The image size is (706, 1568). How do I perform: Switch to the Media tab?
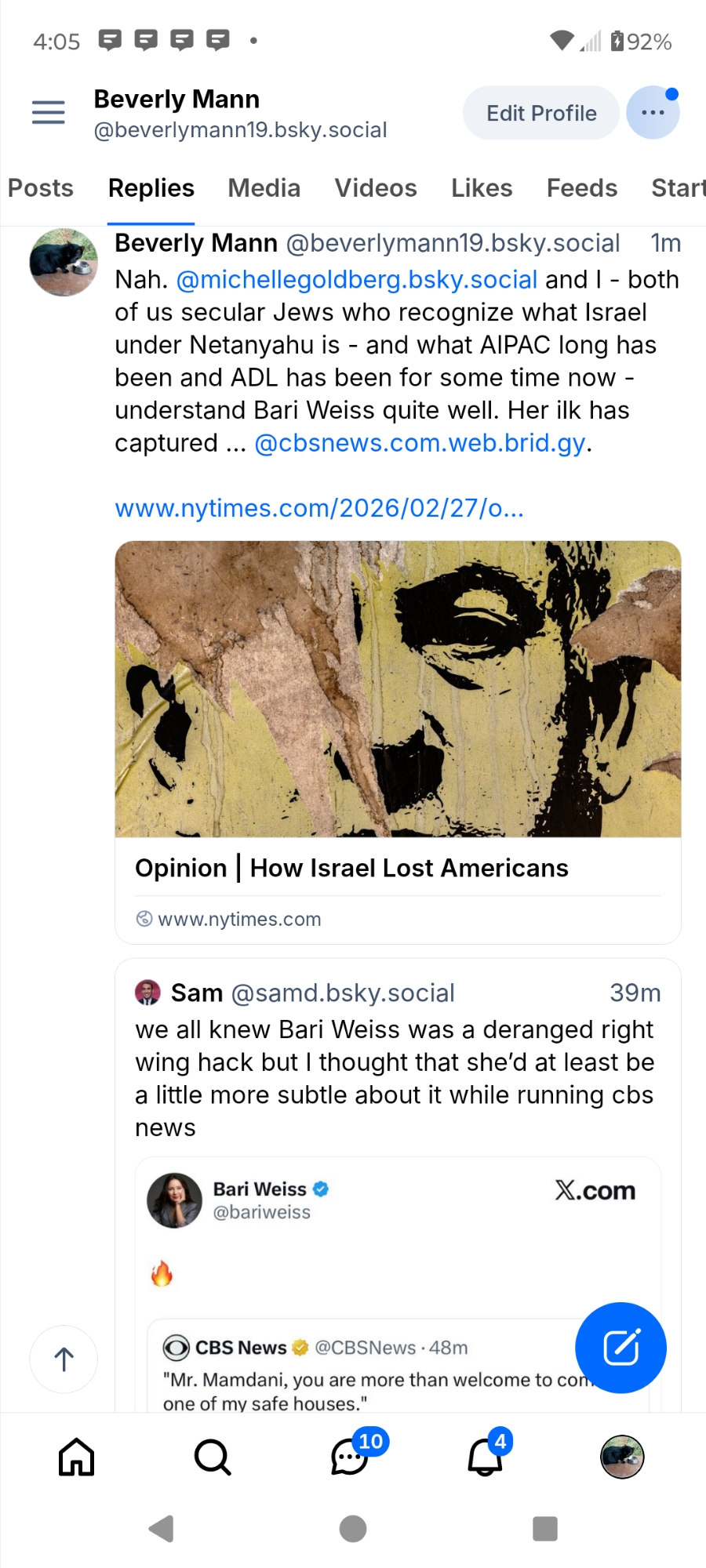pos(264,188)
